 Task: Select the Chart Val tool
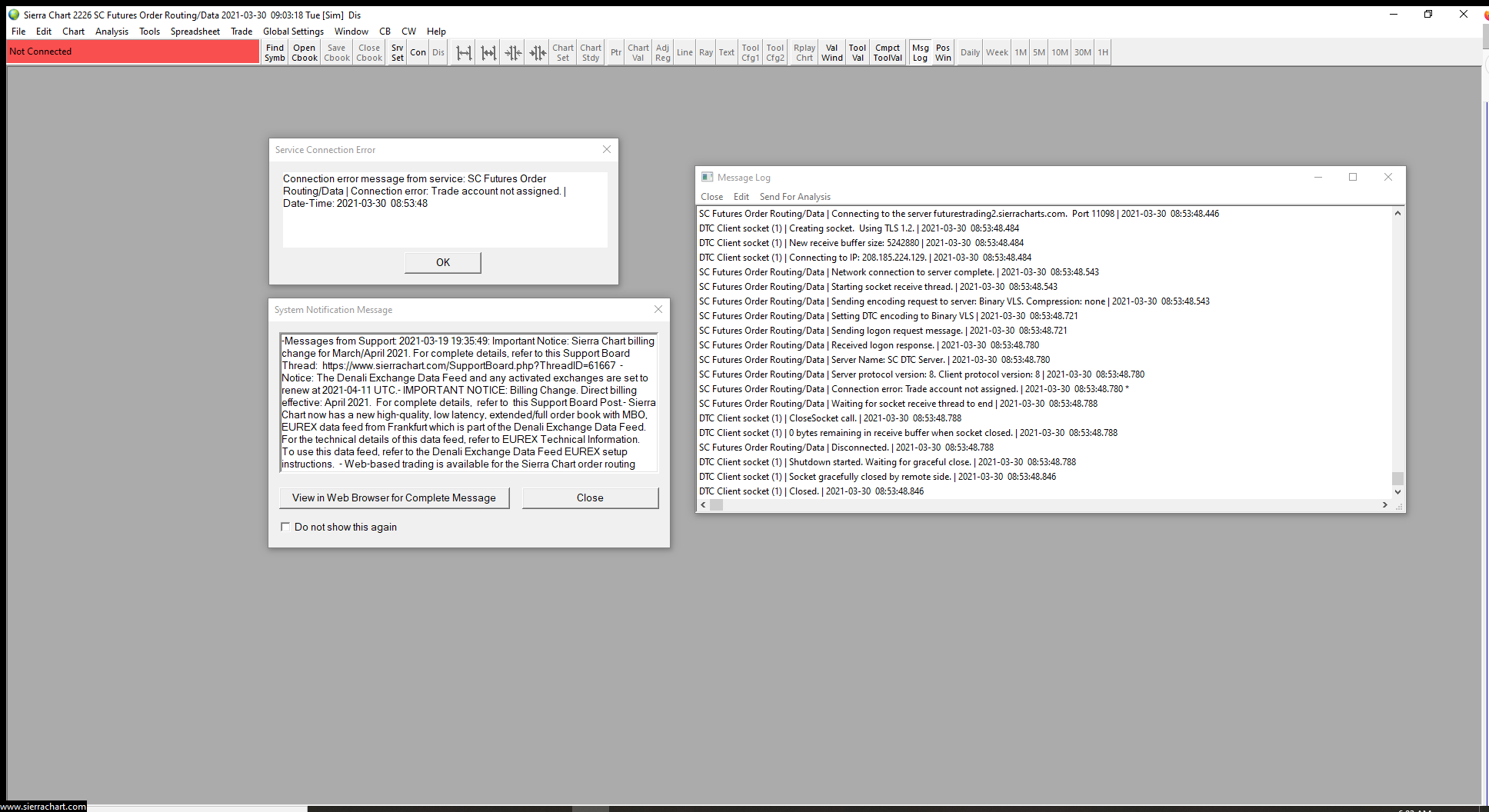pos(638,52)
